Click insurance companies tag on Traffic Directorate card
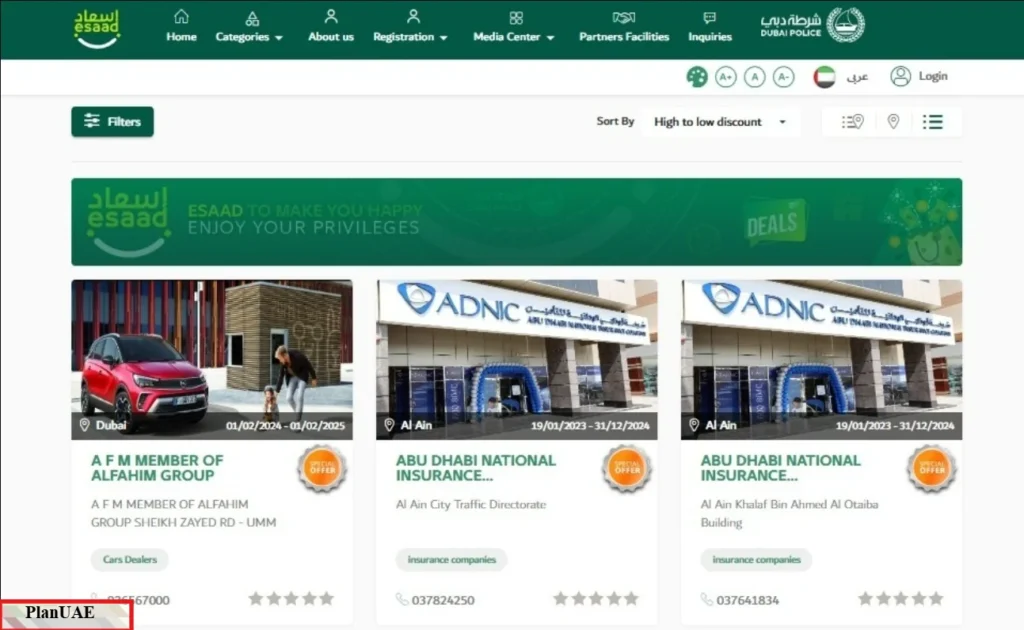The height and width of the screenshot is (630, 1024). pos(451,559)
